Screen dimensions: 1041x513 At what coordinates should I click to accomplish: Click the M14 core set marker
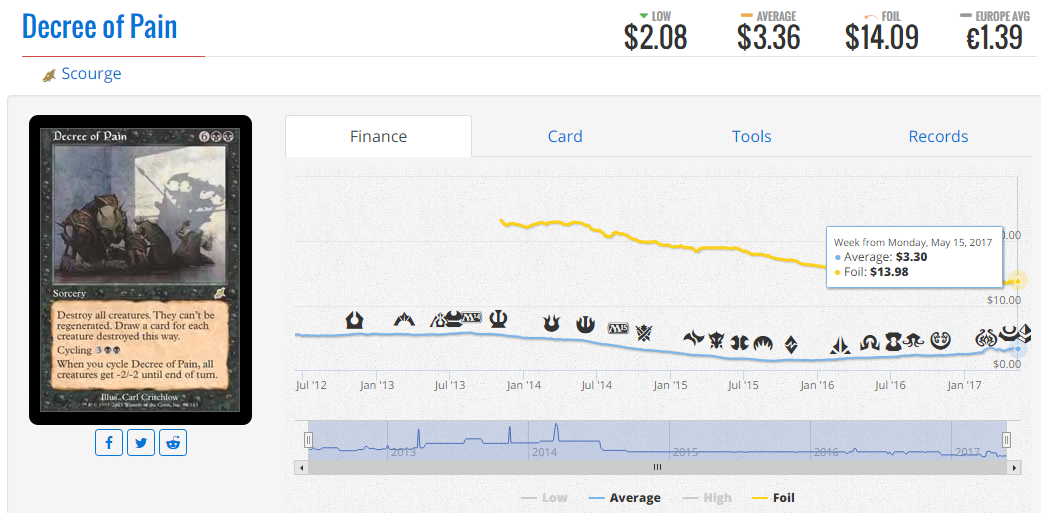click(x=472, y=317)
